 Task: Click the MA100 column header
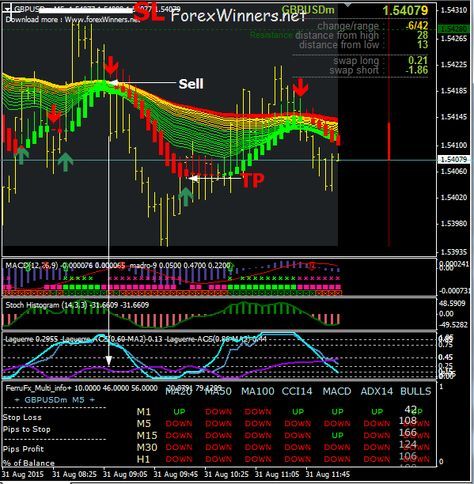[258, 391]
